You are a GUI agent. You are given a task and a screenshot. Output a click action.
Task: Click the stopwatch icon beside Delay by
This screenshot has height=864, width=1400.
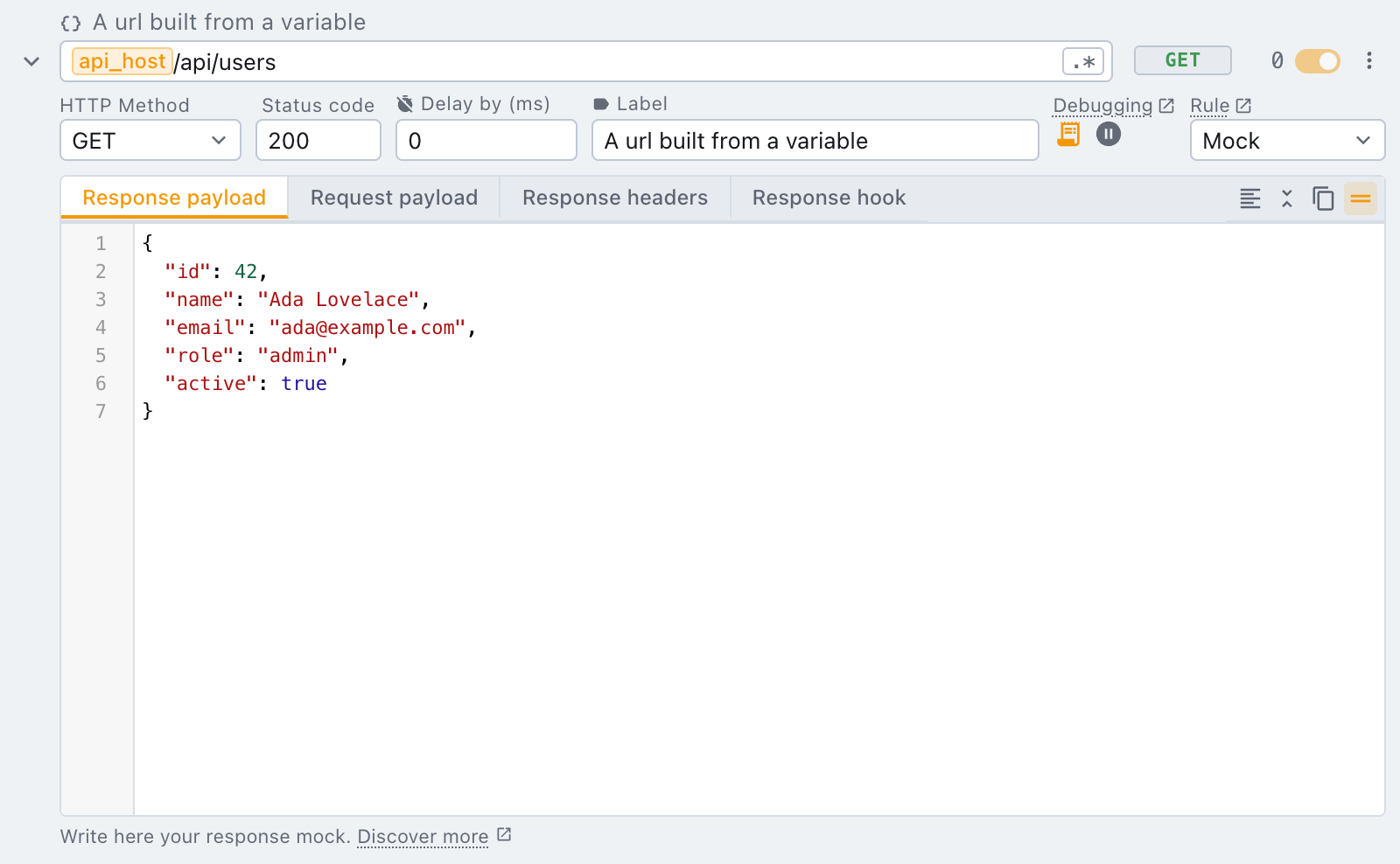(404, 104)
